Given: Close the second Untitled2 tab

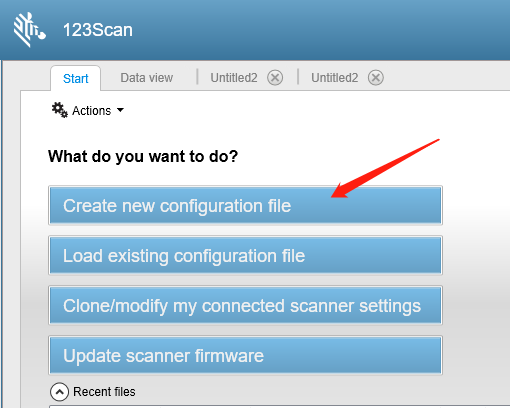Looking at the screenshot, I should pos(376,78).
